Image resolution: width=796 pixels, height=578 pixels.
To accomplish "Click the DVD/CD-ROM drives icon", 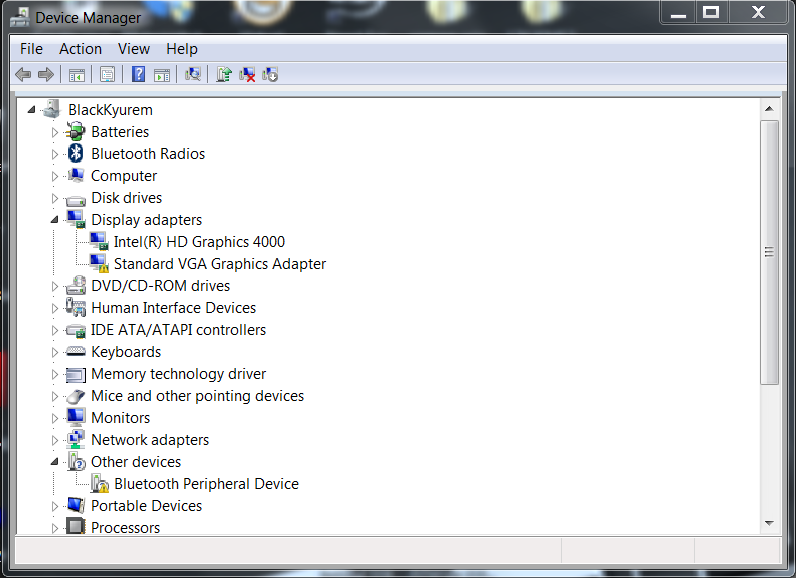I will coord(76,286).
